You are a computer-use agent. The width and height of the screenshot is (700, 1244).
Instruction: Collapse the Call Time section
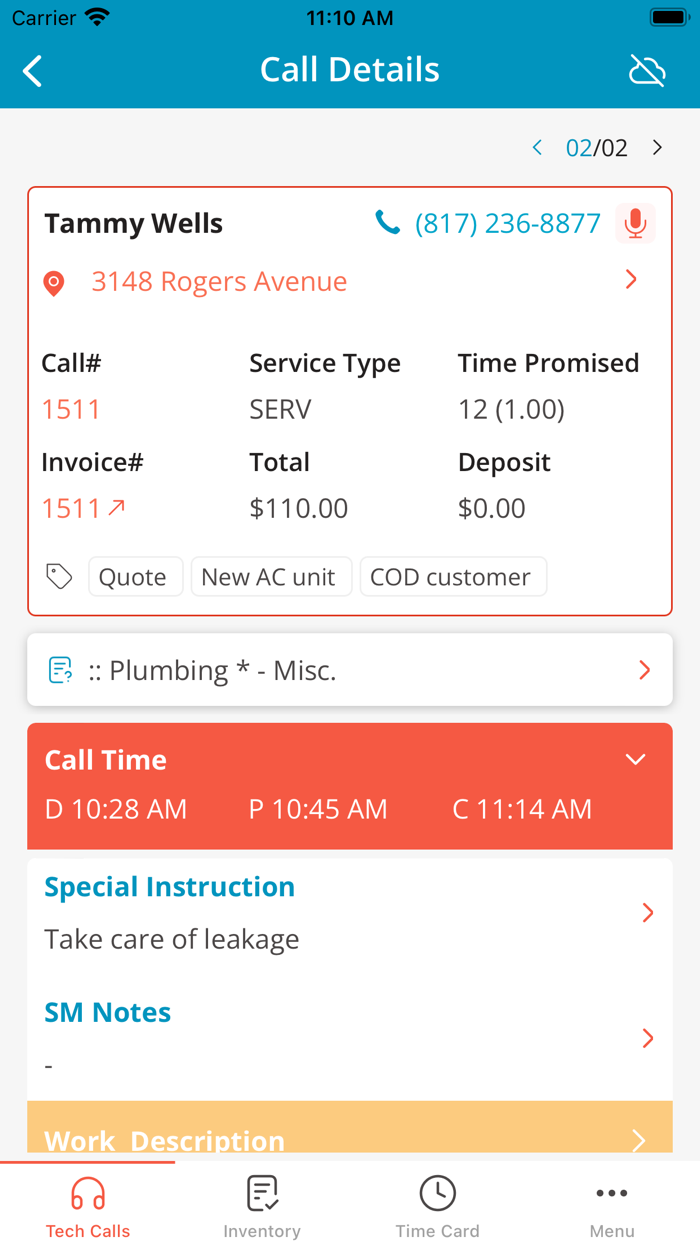pyautogui.click(x=636, y=760)
